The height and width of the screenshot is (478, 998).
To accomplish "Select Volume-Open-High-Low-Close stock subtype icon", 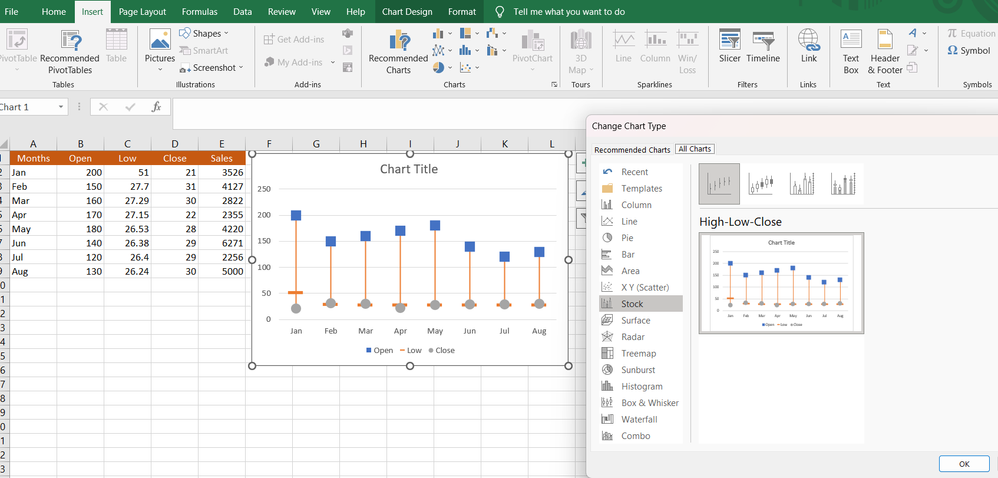I will (843, 184).
